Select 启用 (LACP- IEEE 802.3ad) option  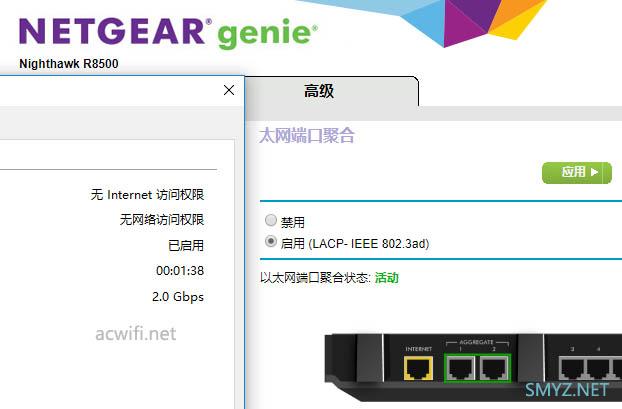[x=271, y=241]
